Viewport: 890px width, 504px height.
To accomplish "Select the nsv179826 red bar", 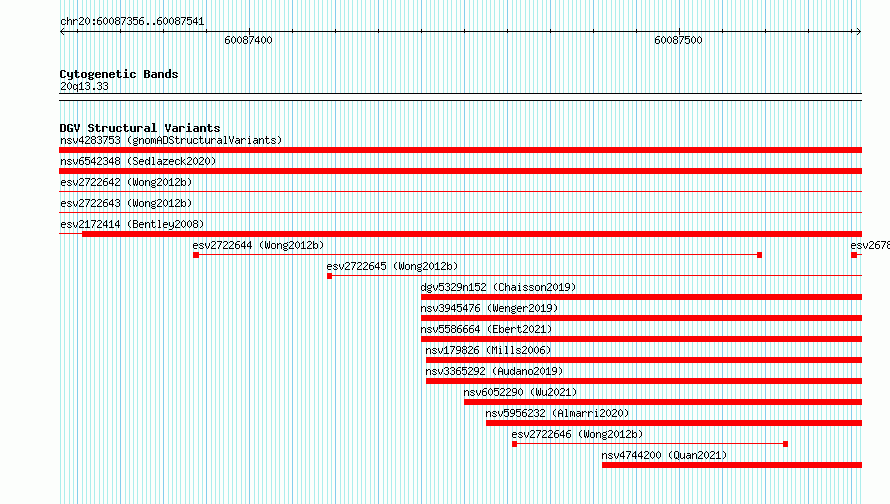I will coord(644,360).
